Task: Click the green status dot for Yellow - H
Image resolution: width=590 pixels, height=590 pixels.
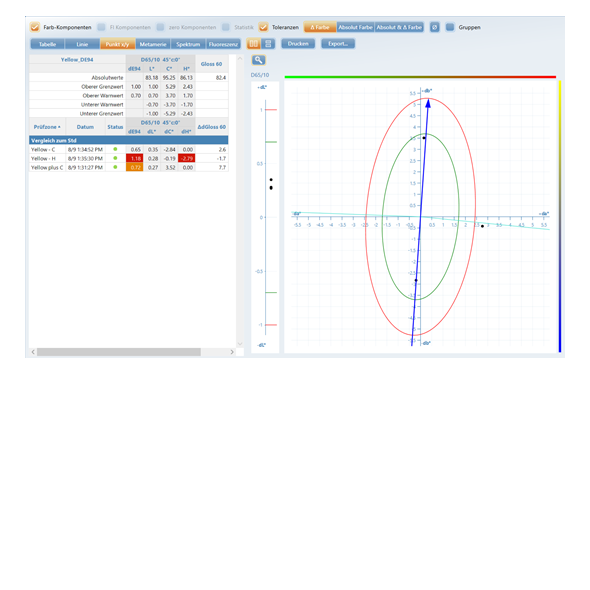Action: click(x=115, y=158)
